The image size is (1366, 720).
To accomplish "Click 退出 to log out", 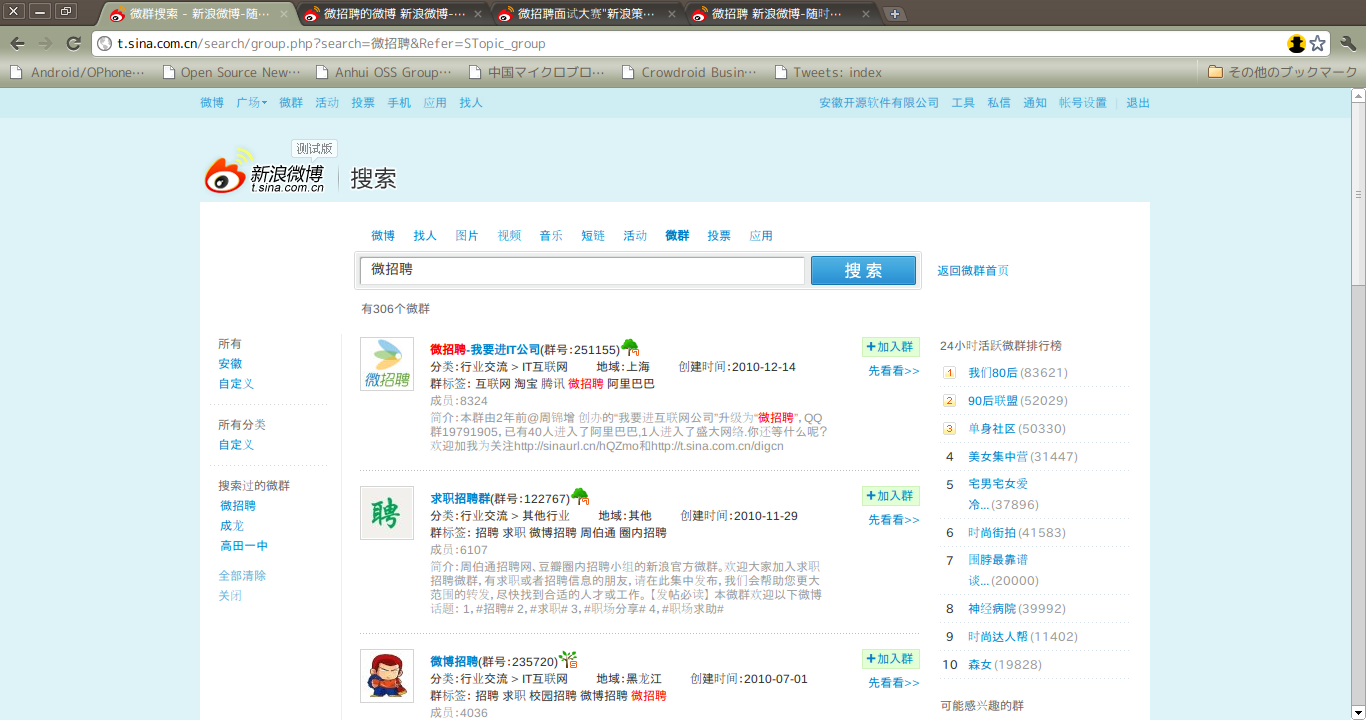I will 1138,103.
